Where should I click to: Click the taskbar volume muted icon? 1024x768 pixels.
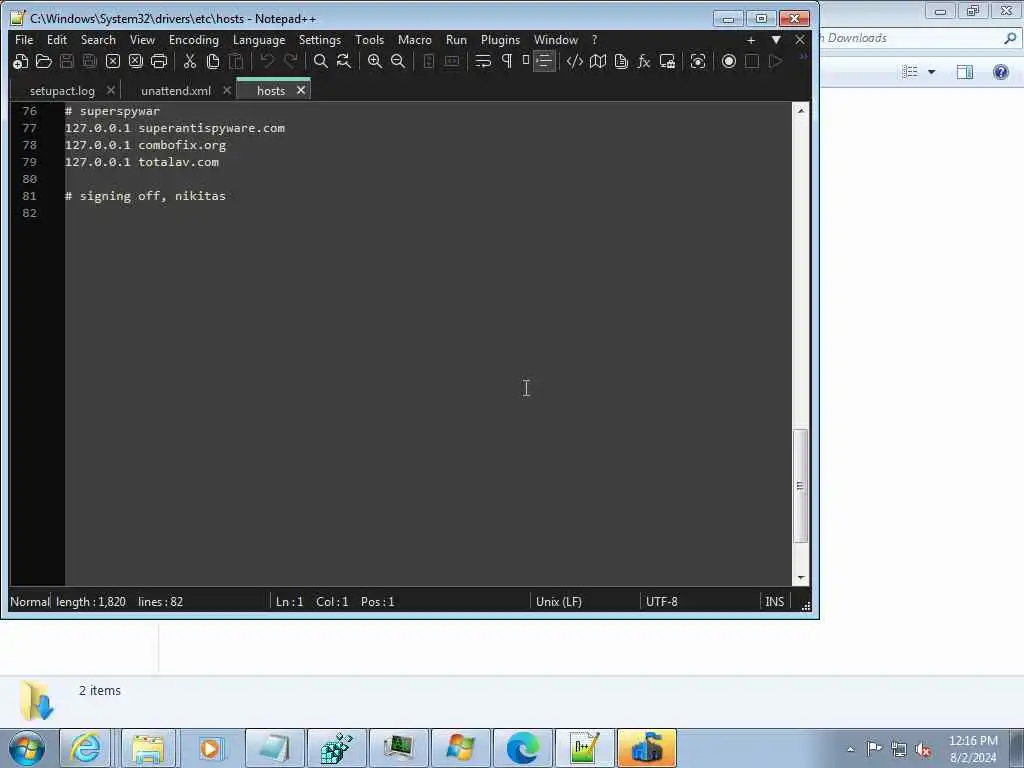tap(923, 749)
